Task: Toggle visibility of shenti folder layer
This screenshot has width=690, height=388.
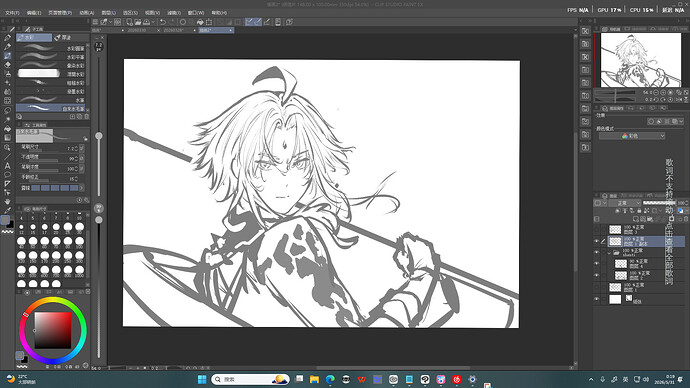Action: pos(597,253)
